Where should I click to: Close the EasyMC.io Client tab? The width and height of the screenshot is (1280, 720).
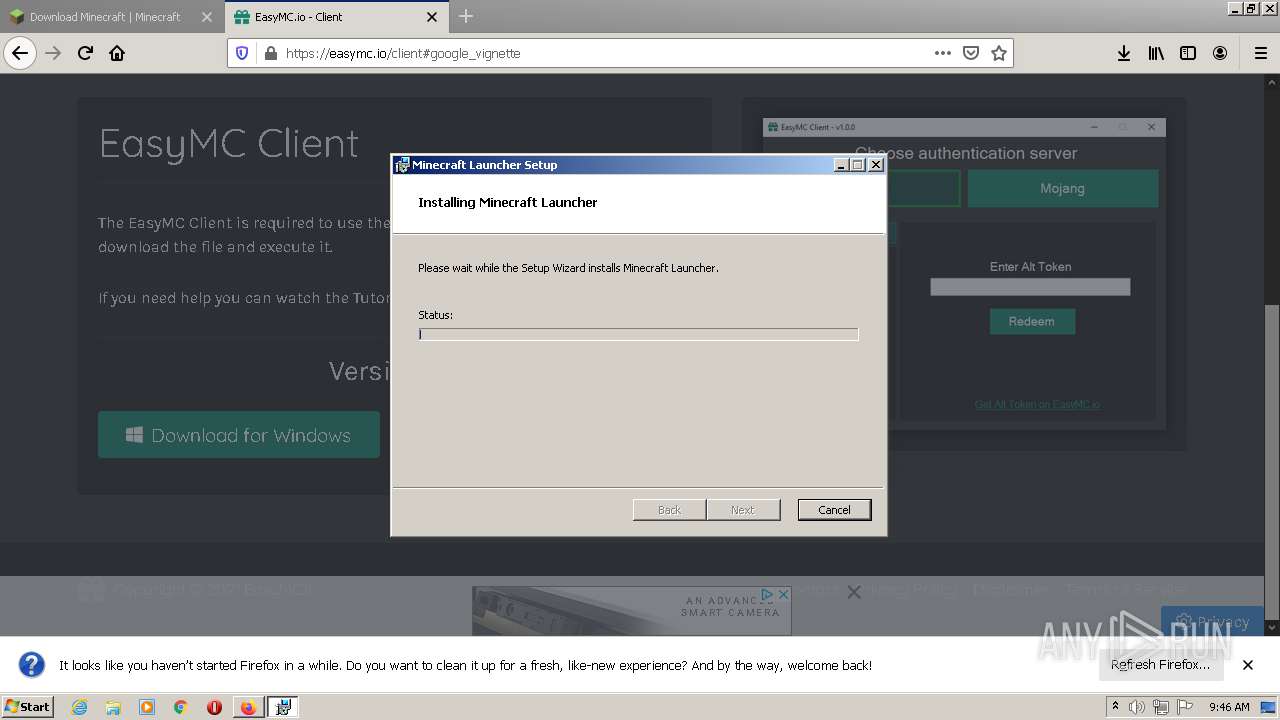pos(432,17)
